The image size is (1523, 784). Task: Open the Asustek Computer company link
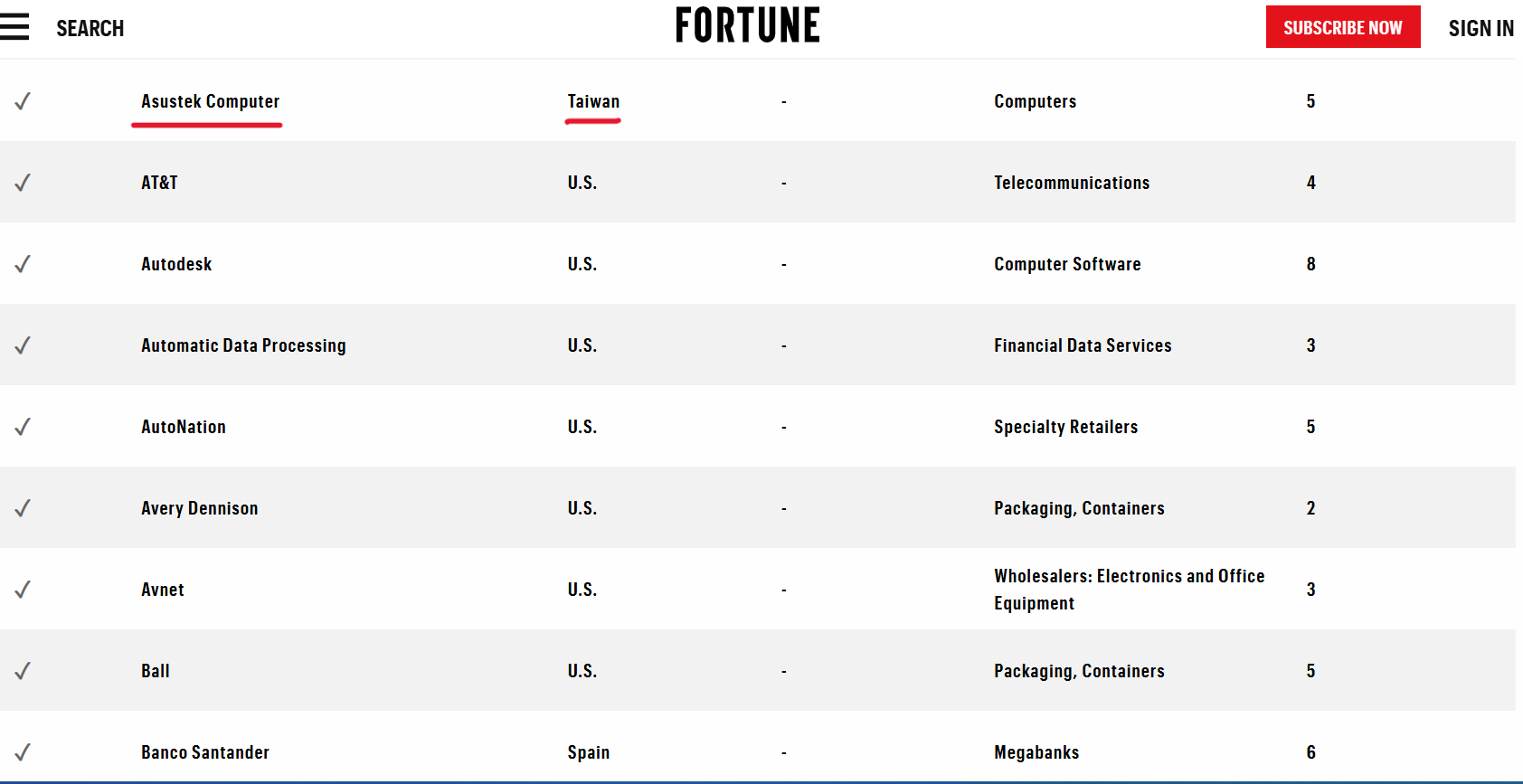coord(210,101)
